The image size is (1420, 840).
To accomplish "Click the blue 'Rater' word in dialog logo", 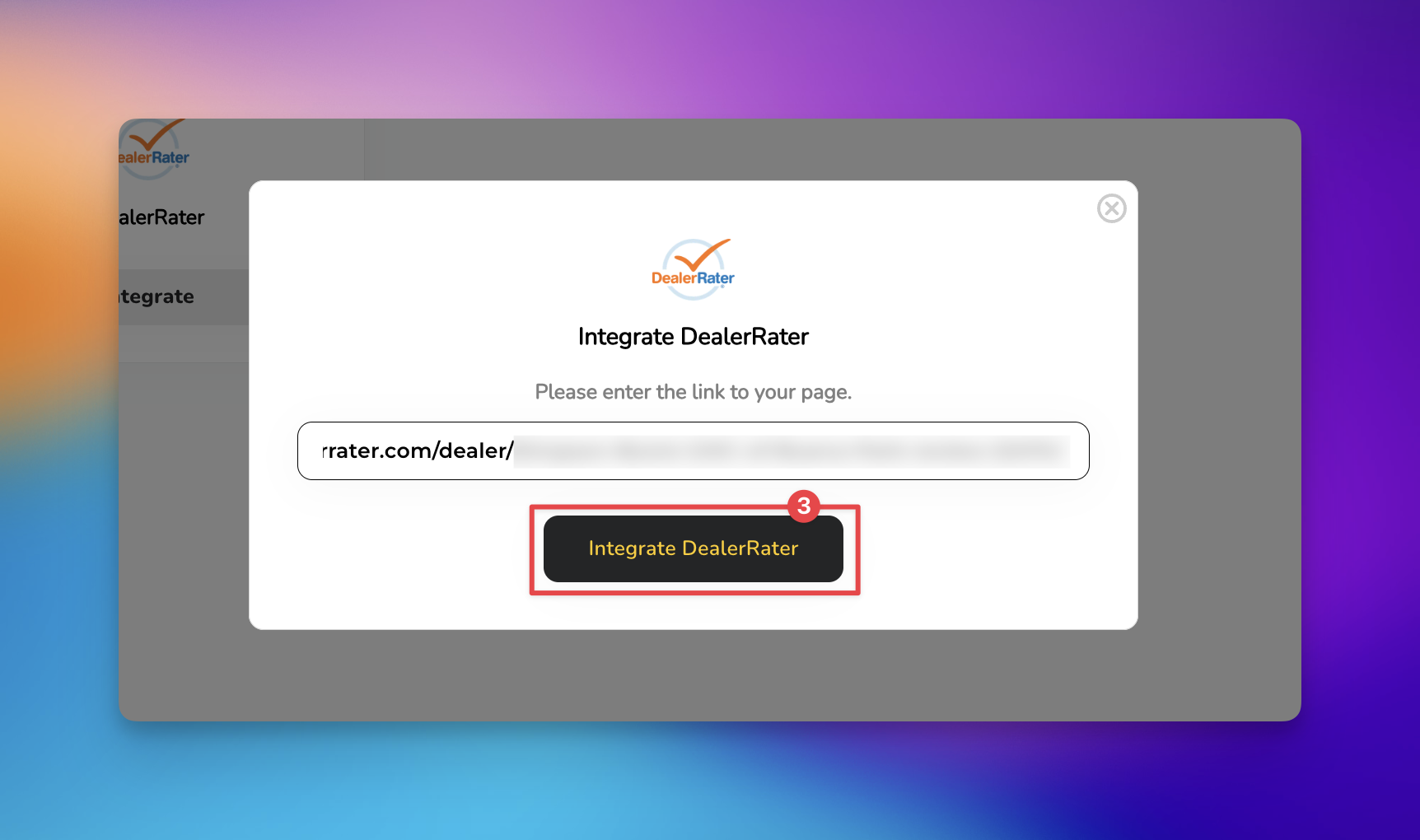I will pos(716,278).
